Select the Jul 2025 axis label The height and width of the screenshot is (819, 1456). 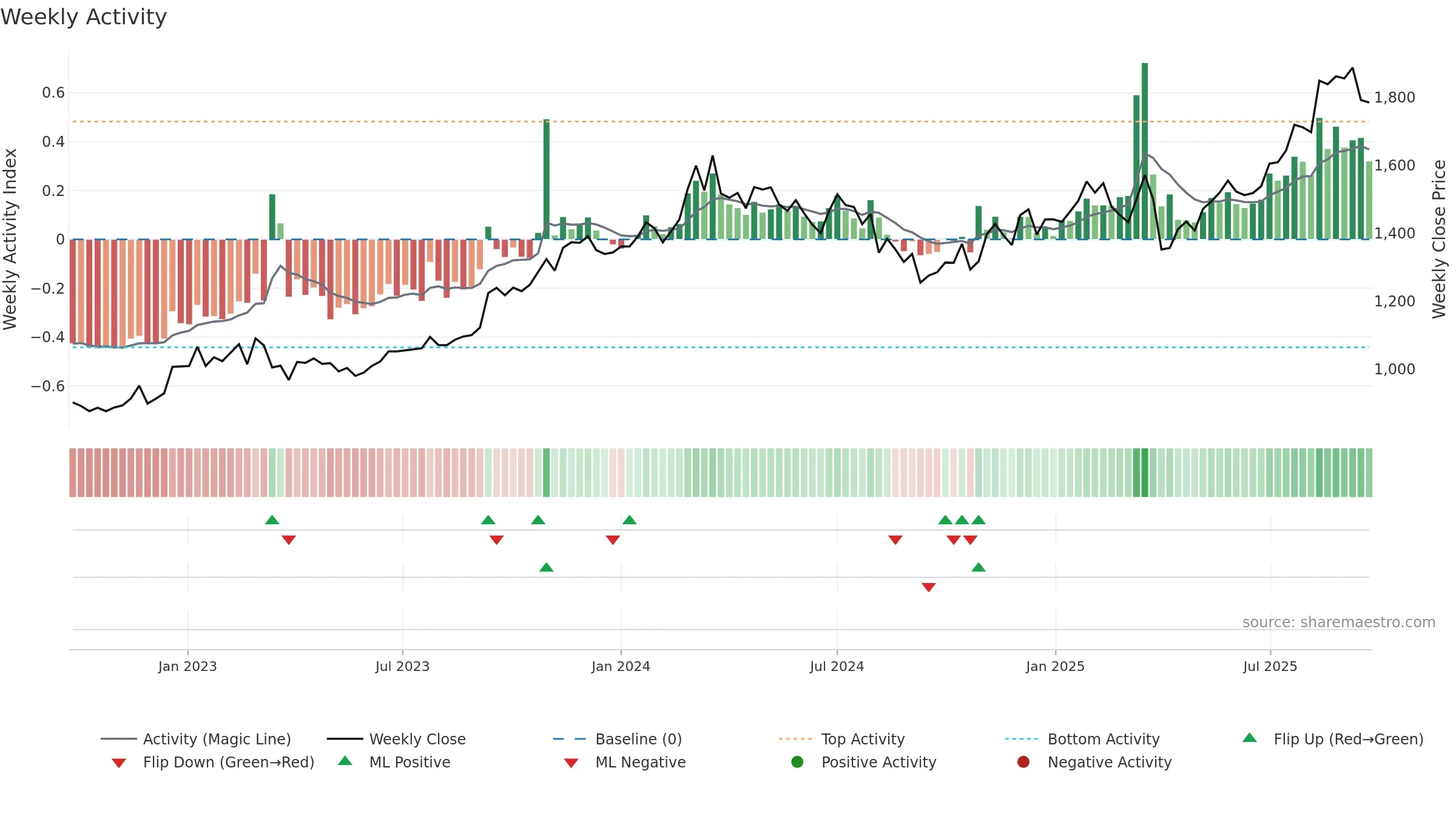[x=1270, y=666]
